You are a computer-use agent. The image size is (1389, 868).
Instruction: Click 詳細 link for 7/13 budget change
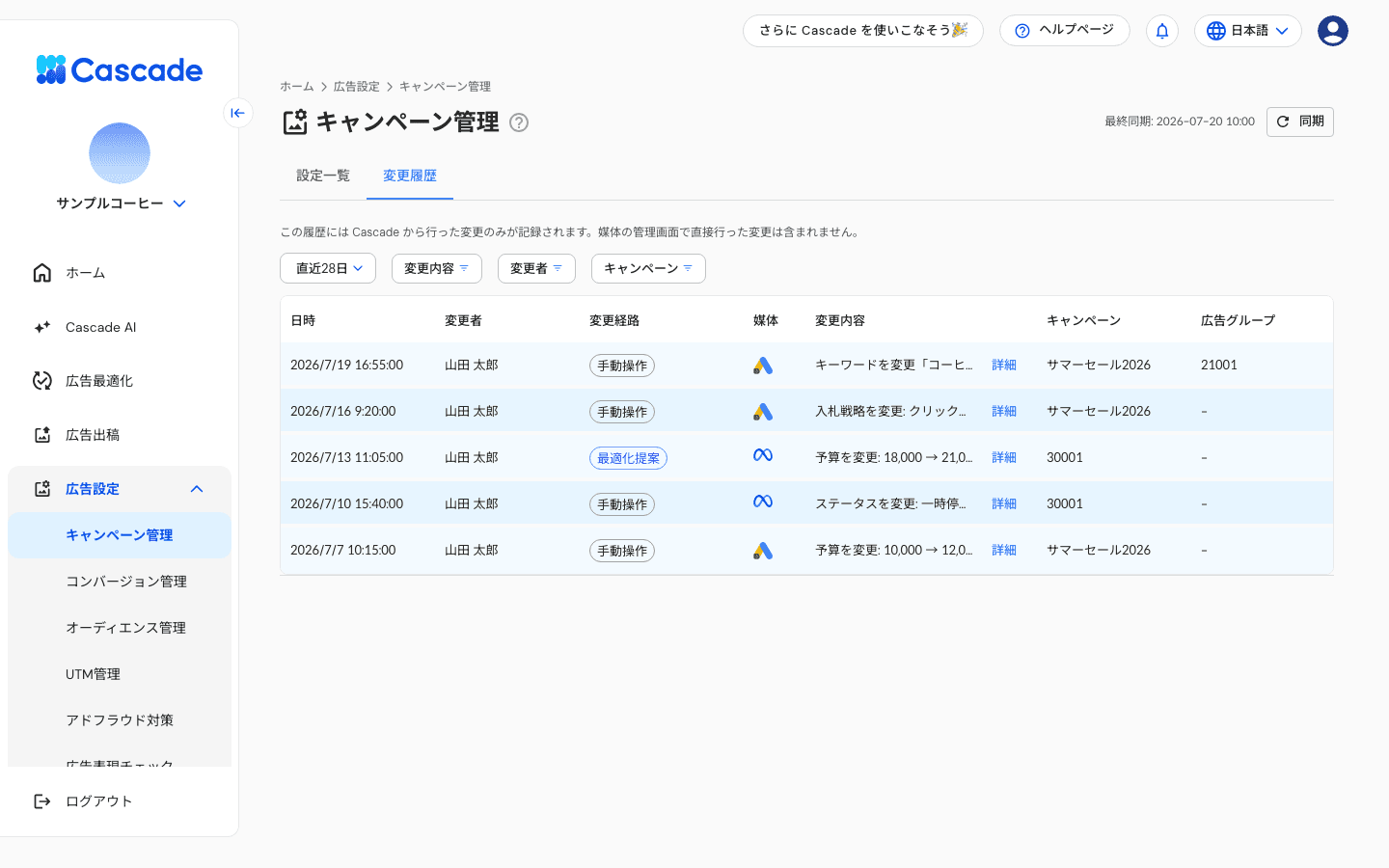coord(1004,458)
